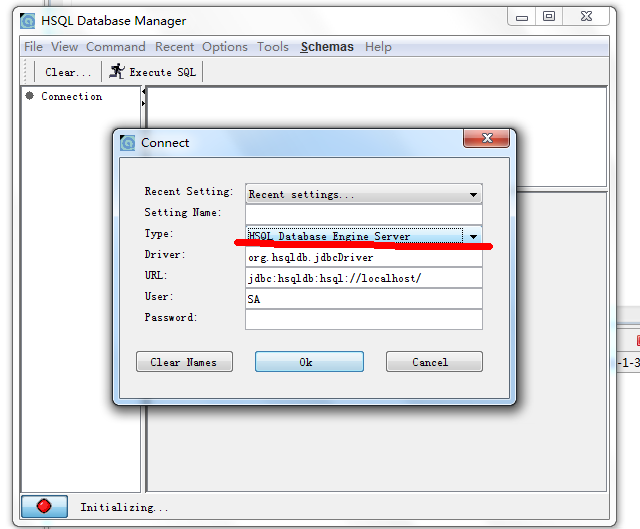Open the Type combo box

point(364,236)
